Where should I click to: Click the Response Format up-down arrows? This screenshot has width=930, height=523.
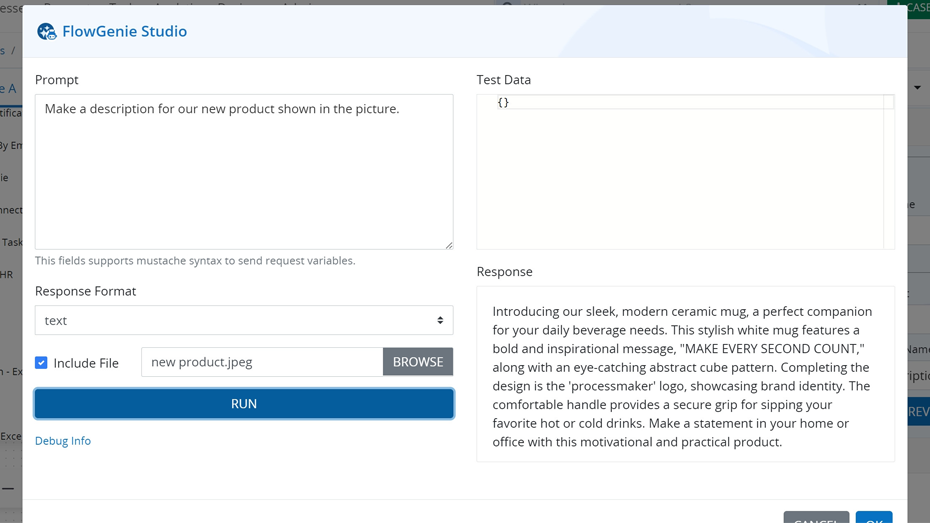[440, 320]
